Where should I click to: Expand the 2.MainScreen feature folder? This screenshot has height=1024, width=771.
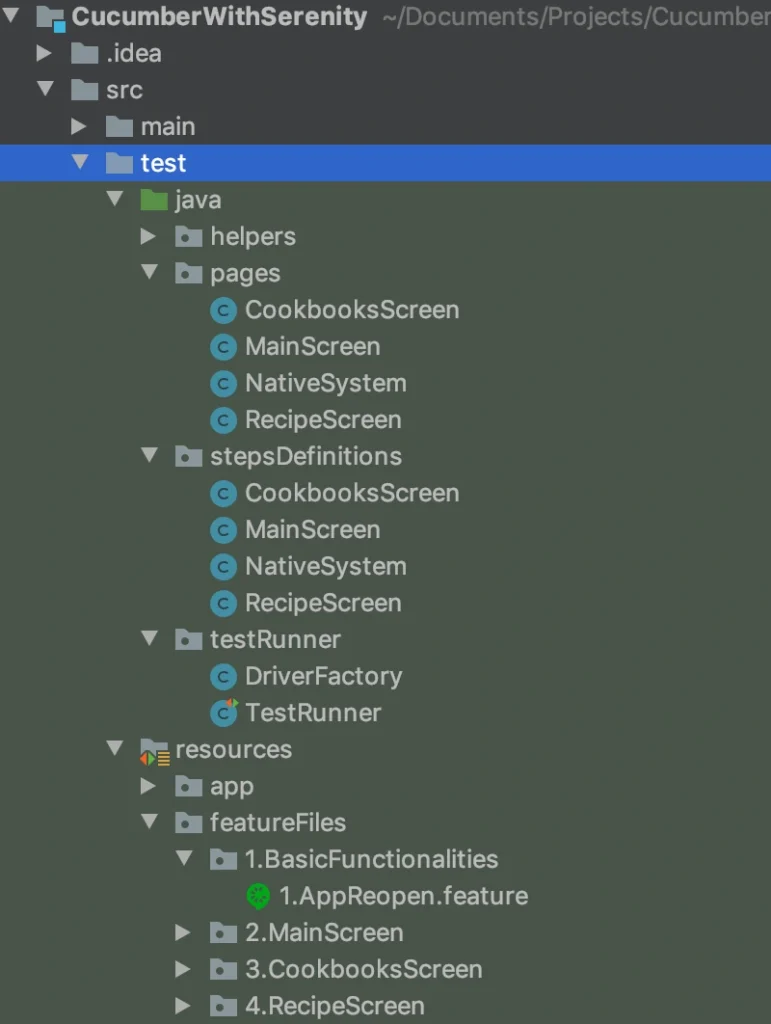pyautogui.click(x=183, y=933)
